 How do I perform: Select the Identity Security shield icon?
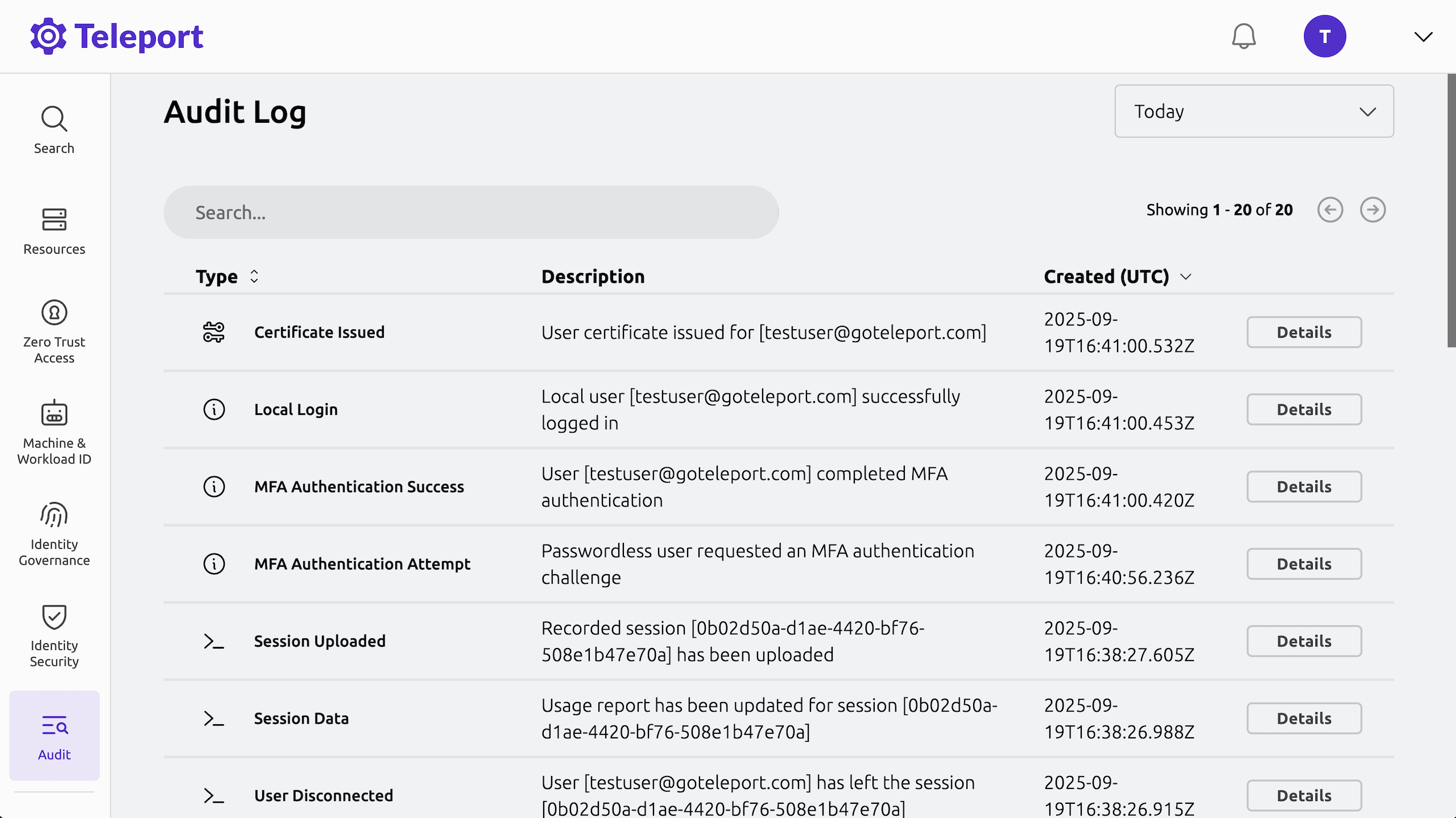[54, 617]
